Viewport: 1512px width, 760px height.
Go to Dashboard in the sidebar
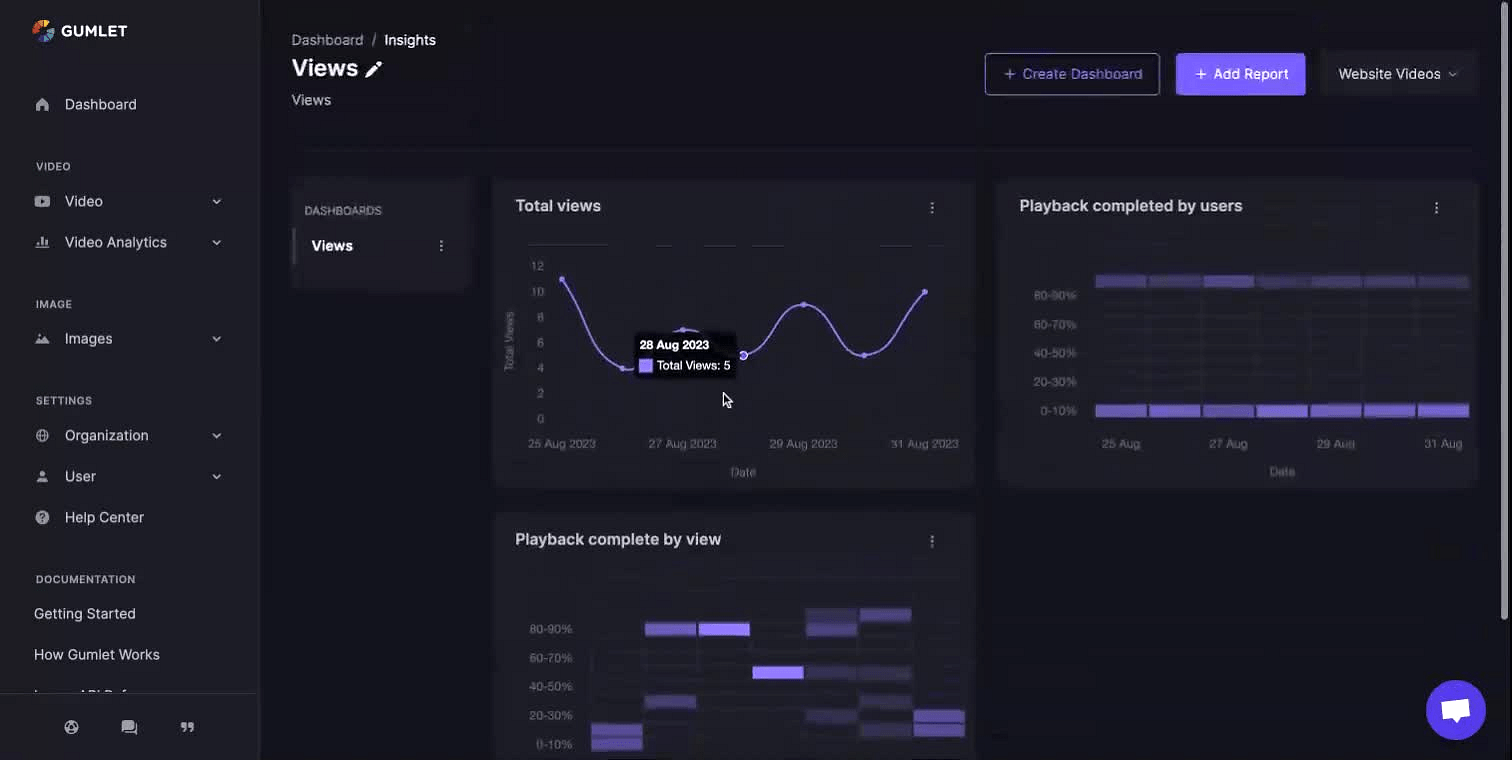[100, 104]
